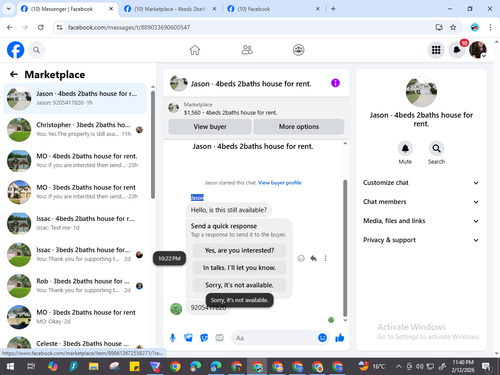Open the Facebook logo home link
This screenshot has width=500, height=375.
[15, 50]
